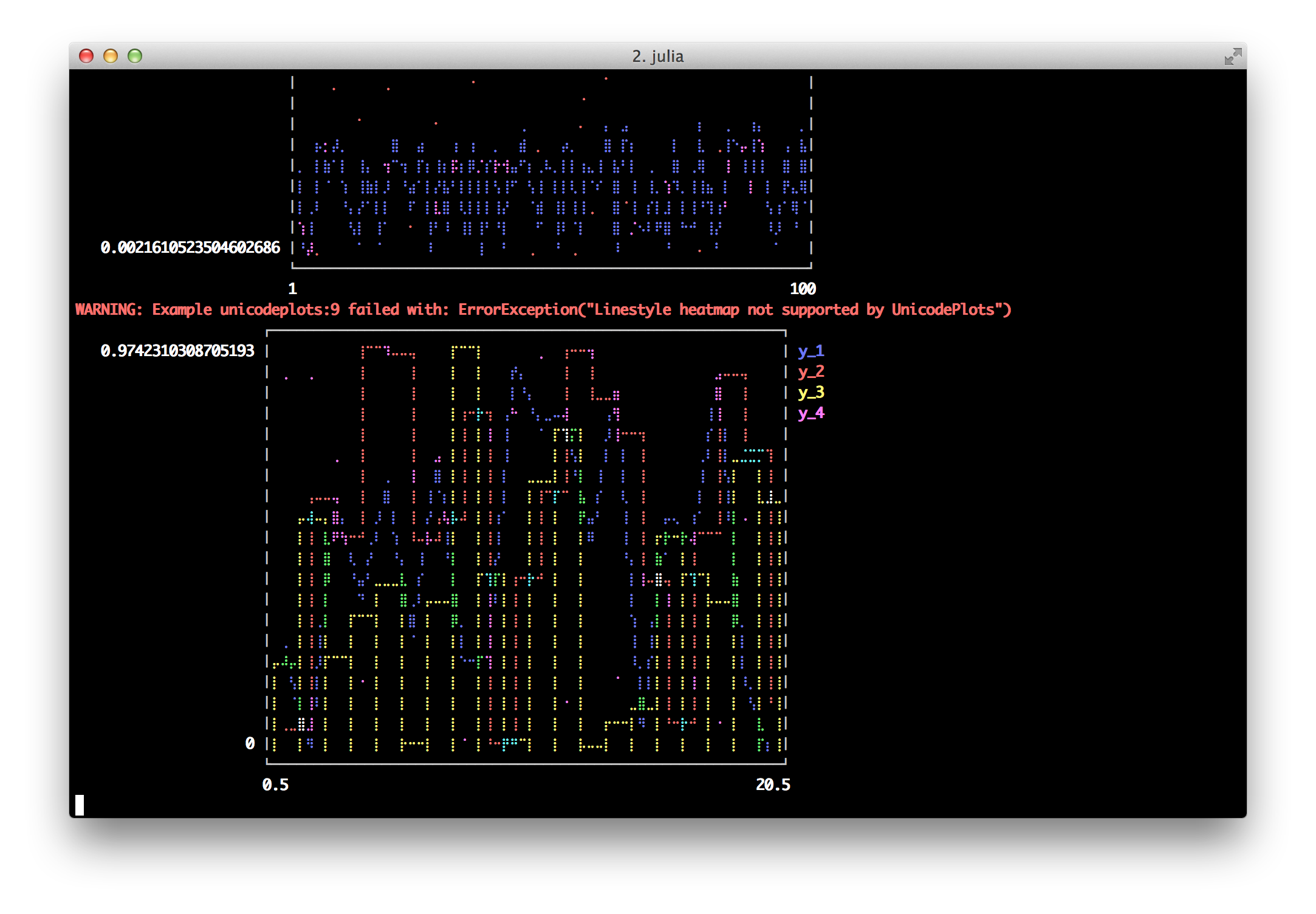Screen dimensions: 1316x914
Task: Click the 0.9742310308705193 axis label
Action: point(177,351)
